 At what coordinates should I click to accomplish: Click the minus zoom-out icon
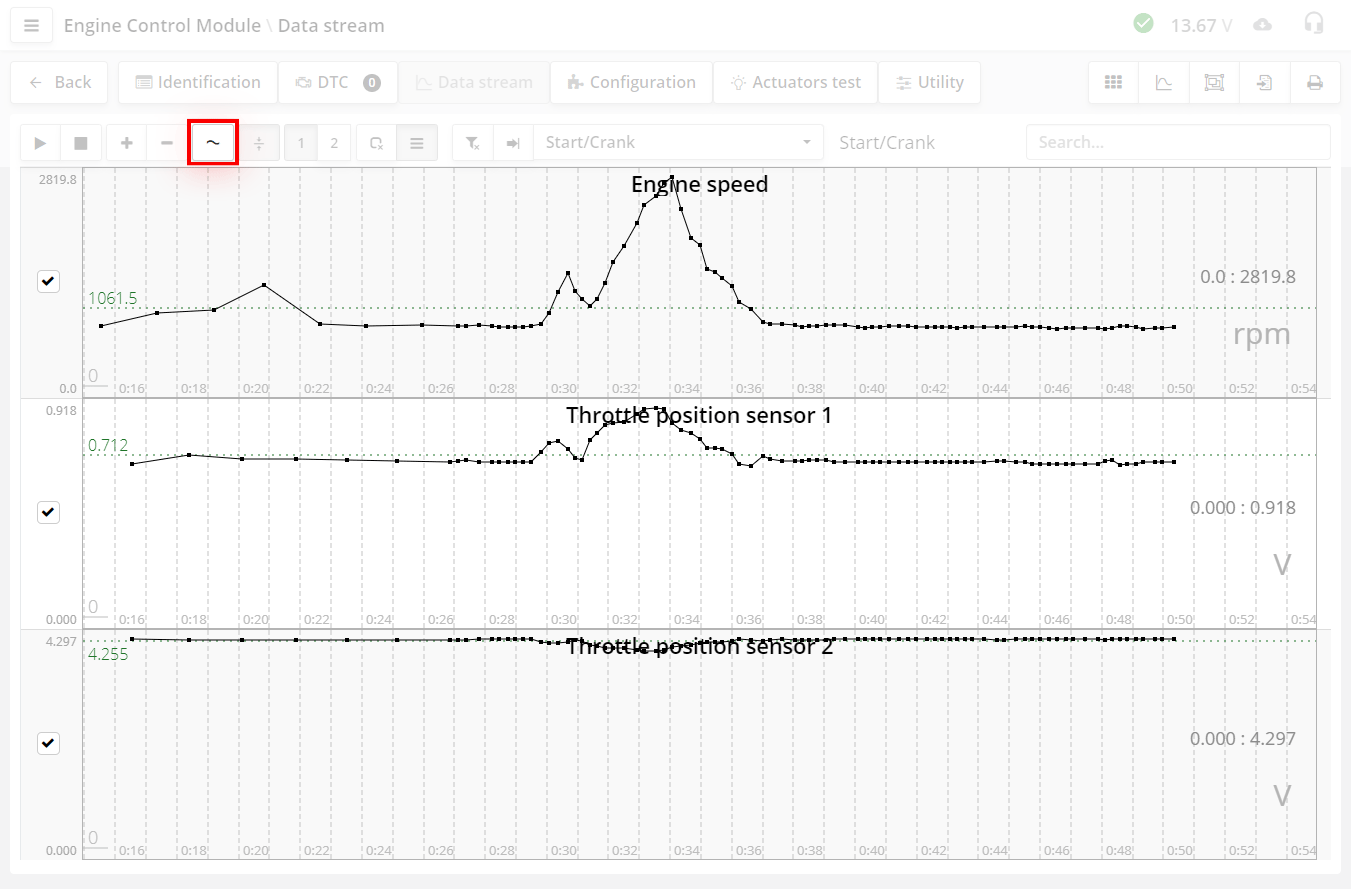click(167, 143)
